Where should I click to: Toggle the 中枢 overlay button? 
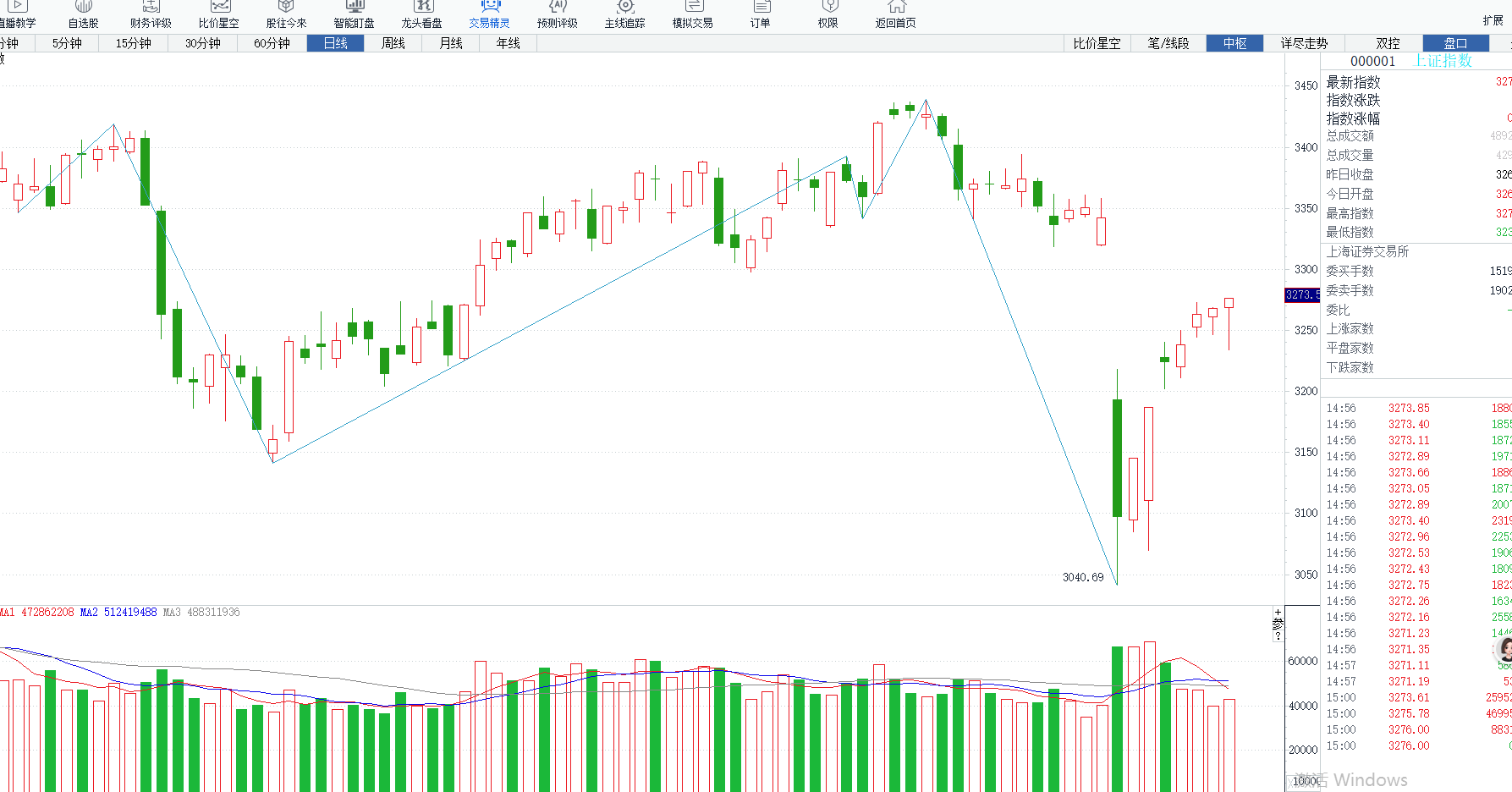click(x=1234, y=43)
